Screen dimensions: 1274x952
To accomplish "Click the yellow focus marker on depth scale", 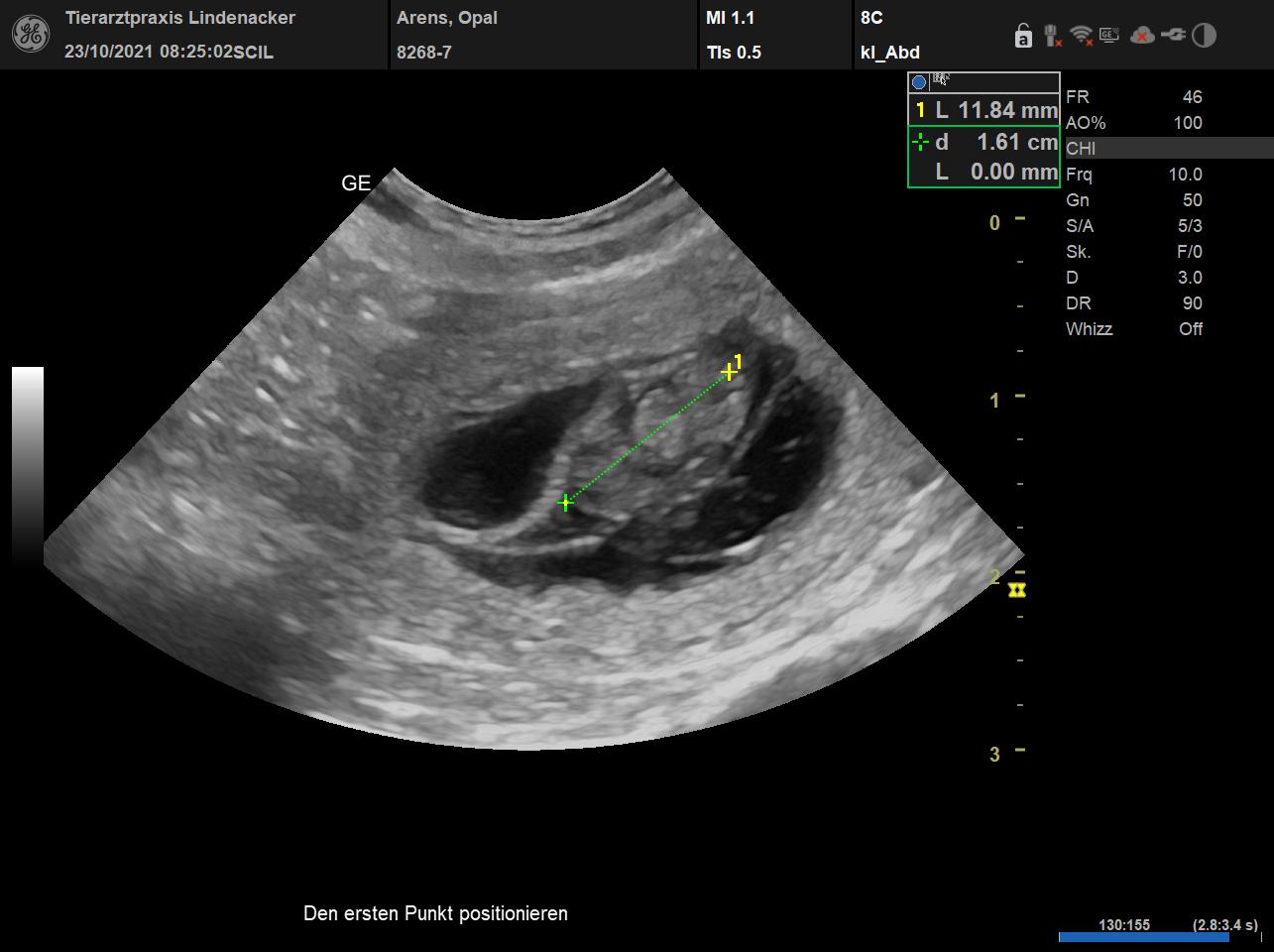I will coord(1017,591).
